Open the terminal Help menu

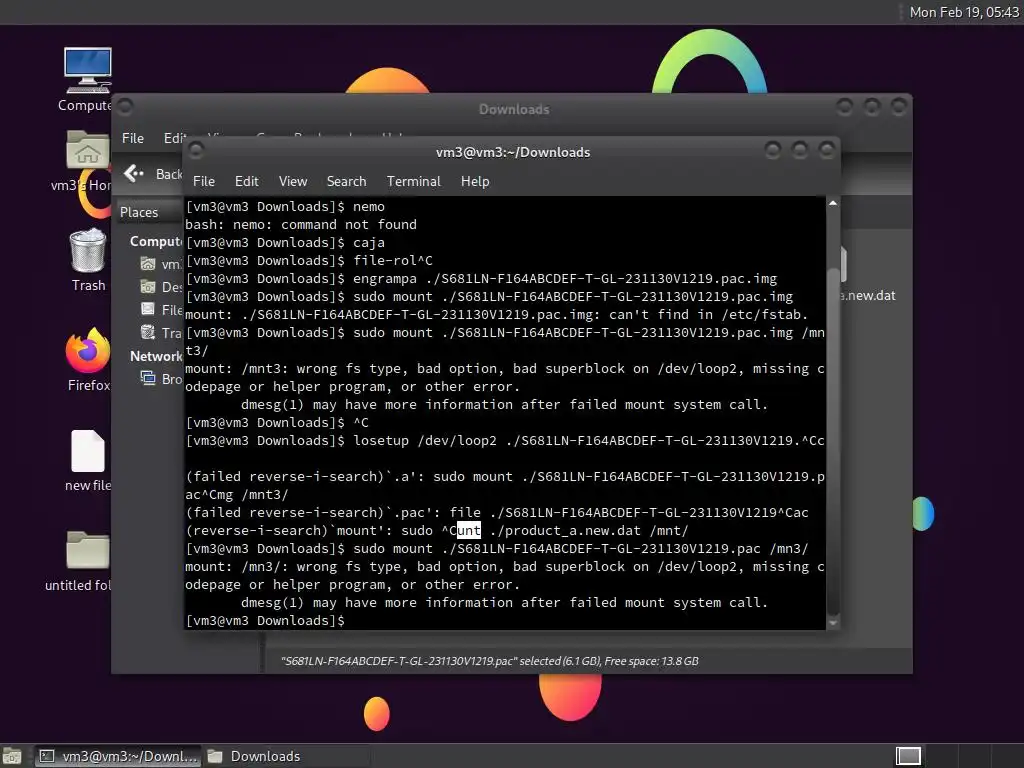tap(475, 181)
